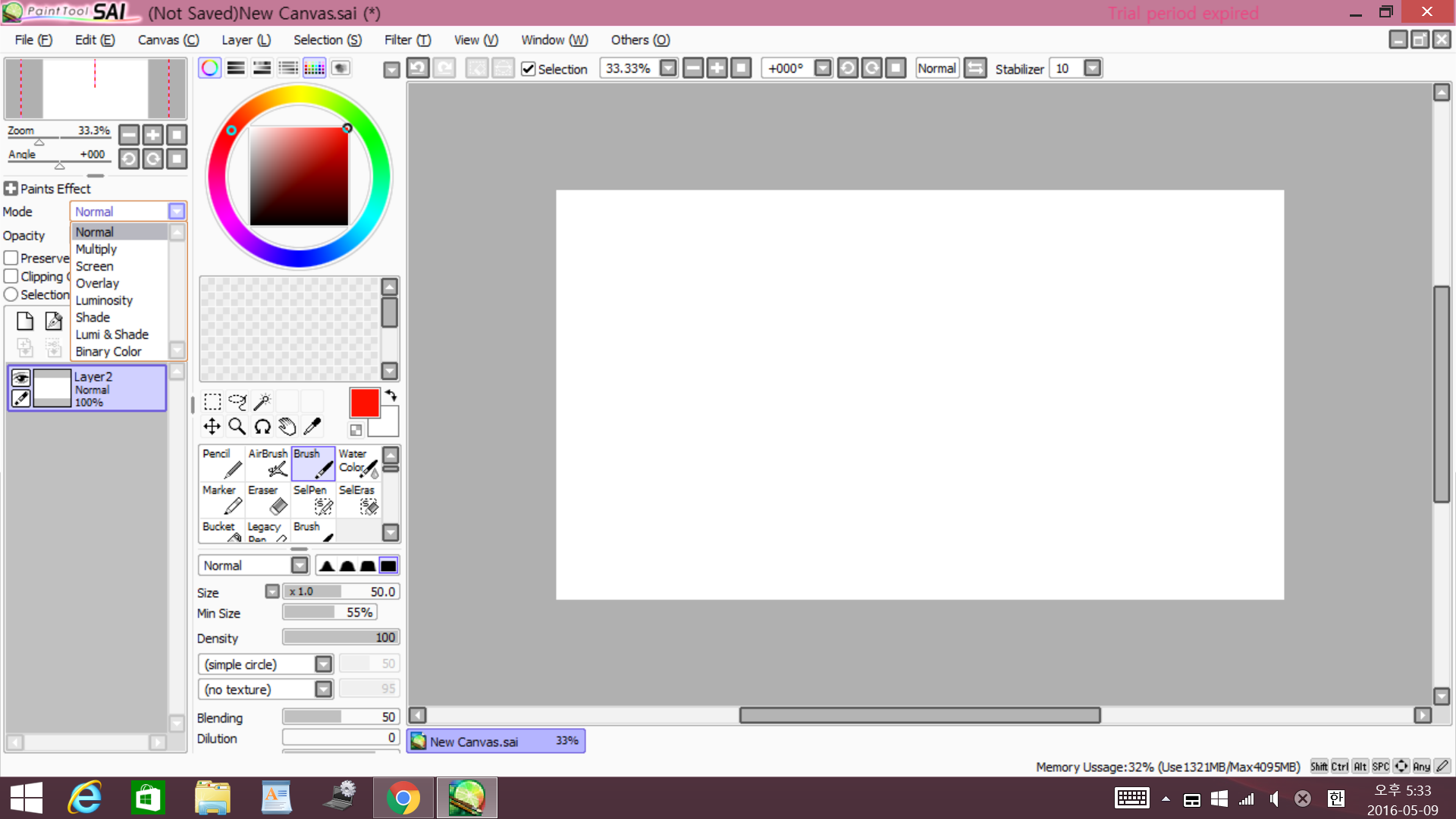Enable the Selection Source radio button
This screenshot has height=819, width=1456.
[x=11, y=294]
